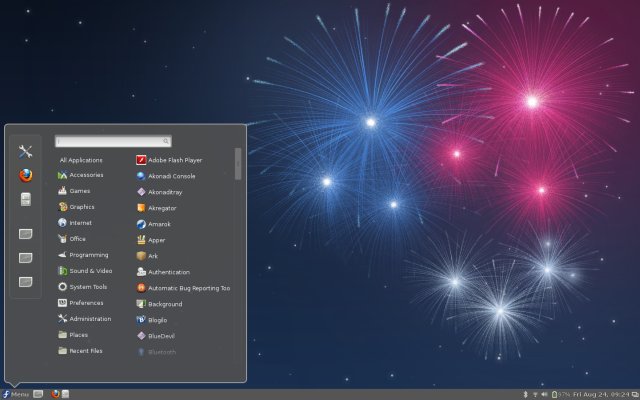
Task: Select the Preferences category
Action: [x=81, y=303]
